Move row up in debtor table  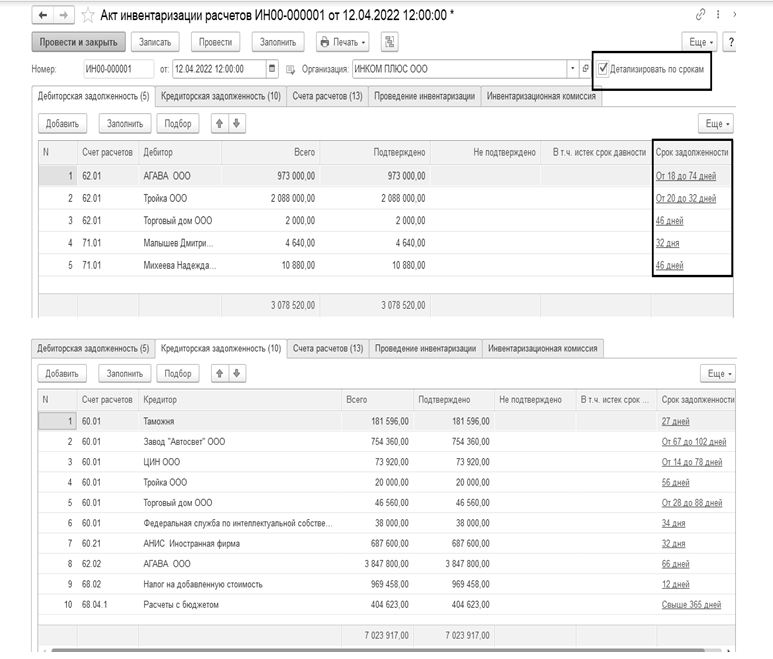(x=219, y=123)
